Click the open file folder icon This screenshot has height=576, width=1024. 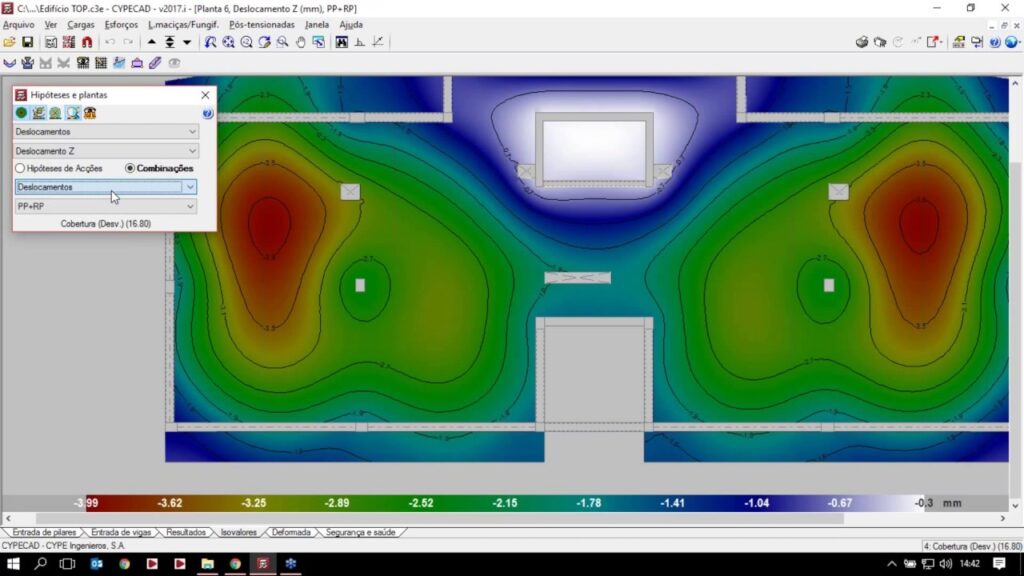(x=9, y=42)
